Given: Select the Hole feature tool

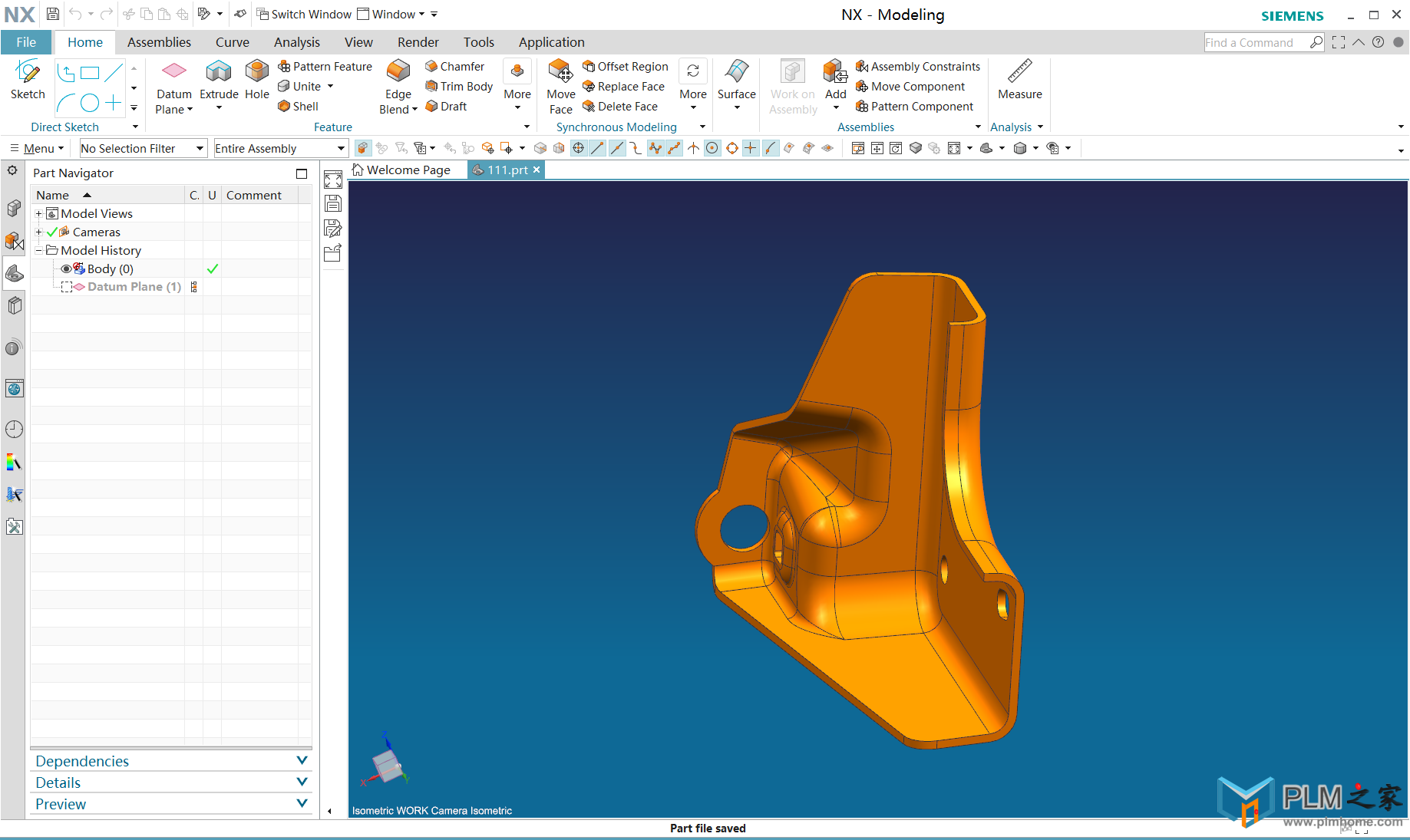Looking at the screenshot, I should coord(257,80).
